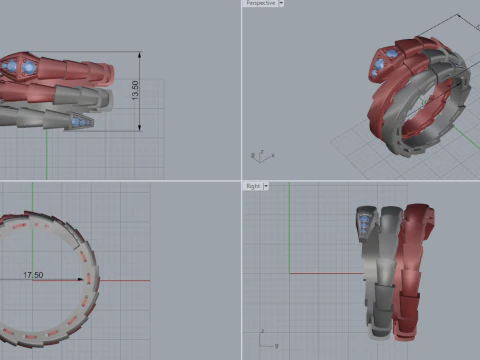Expand the Right viewport dropdown arrow
This screenshot has width=480, height=360.
click(x=266, y=186)
